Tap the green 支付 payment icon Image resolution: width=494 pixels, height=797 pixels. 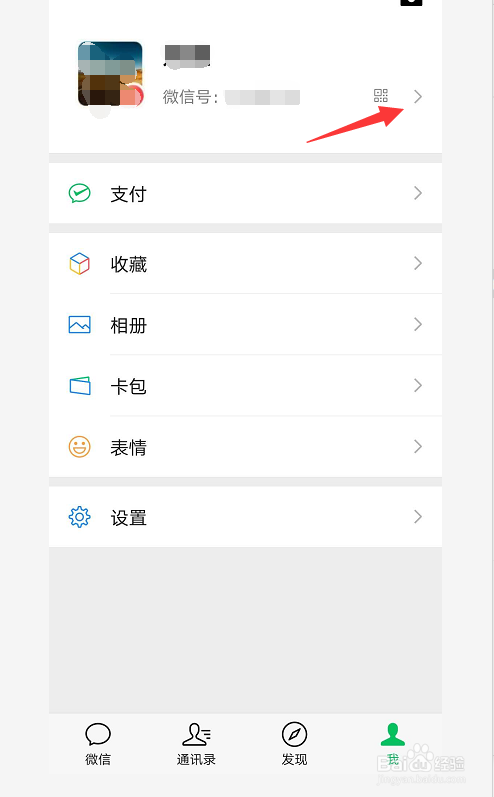[79, 193]
